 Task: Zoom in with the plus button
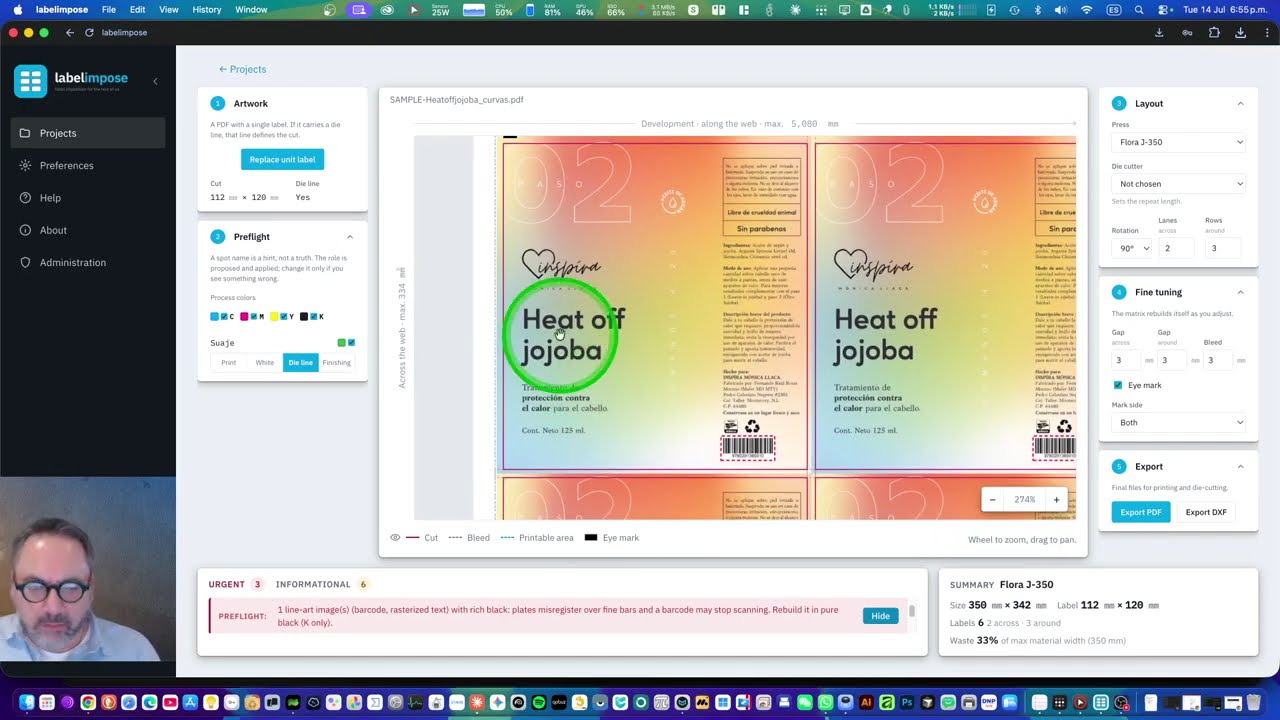coord(1056,500)
